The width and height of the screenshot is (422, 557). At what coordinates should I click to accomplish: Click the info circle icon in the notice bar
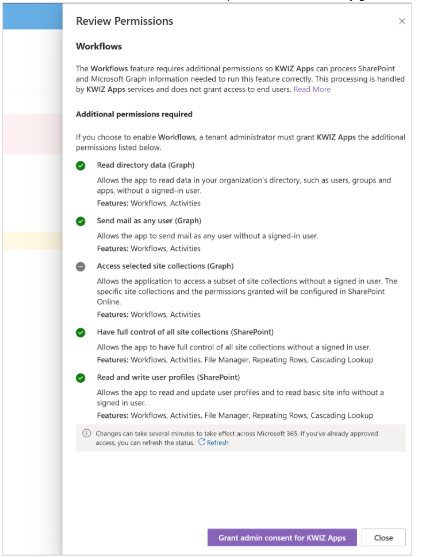coord(86,433)
